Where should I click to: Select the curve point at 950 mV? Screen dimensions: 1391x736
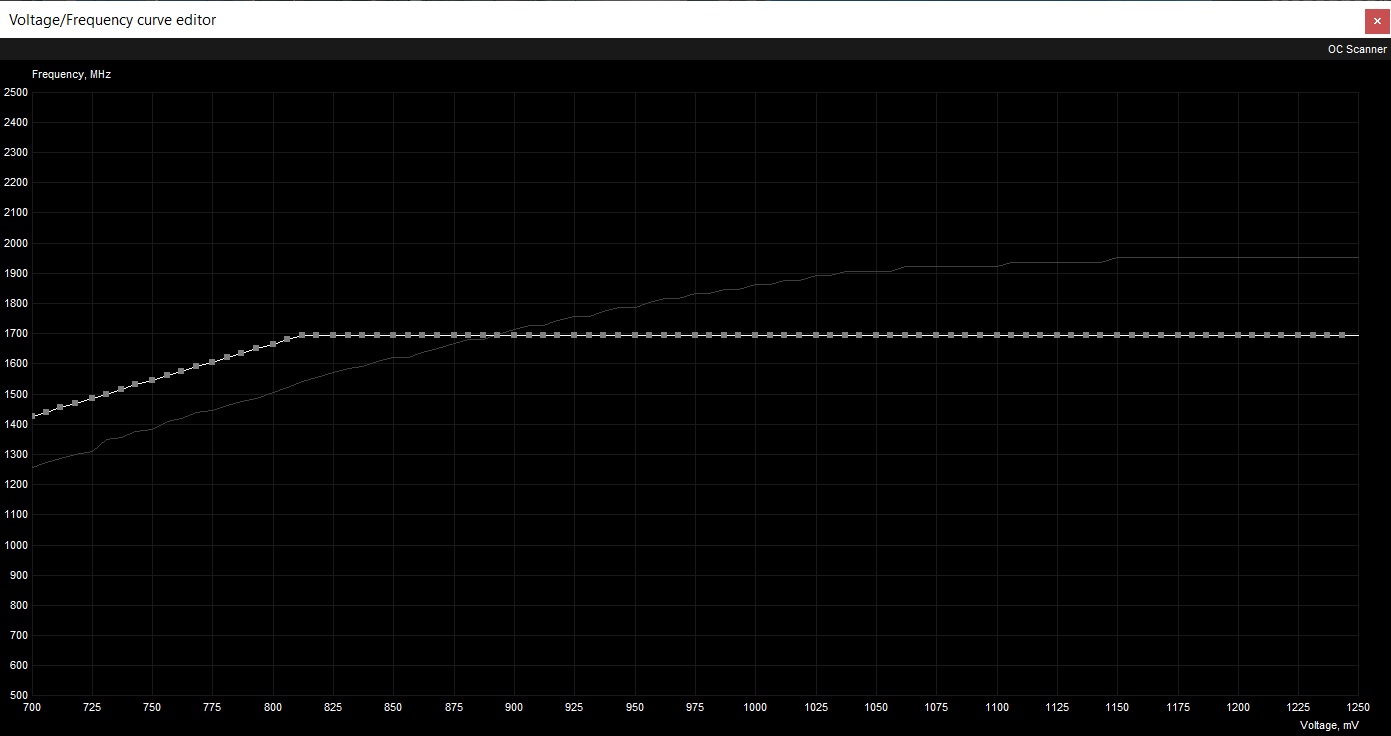click(x=635, y=335)
